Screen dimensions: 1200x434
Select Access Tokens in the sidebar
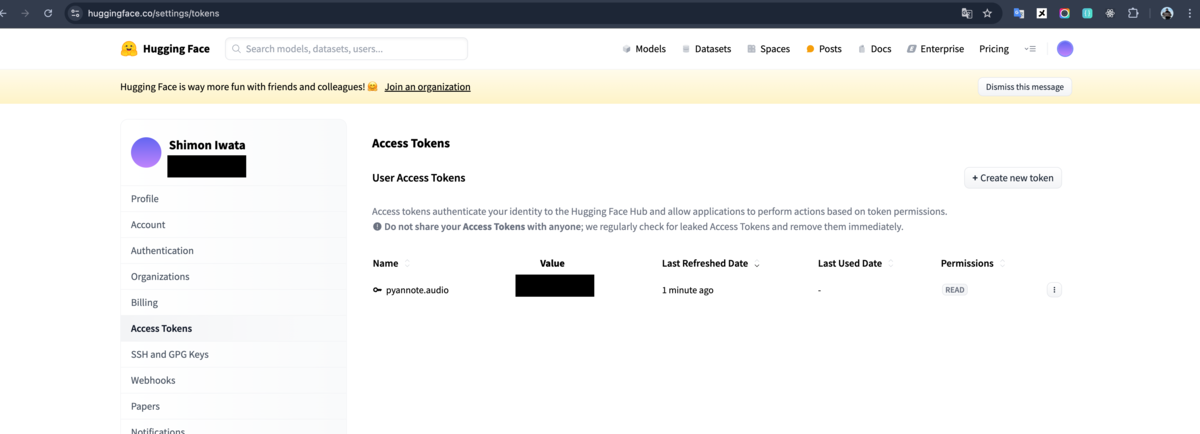(233, 329)
